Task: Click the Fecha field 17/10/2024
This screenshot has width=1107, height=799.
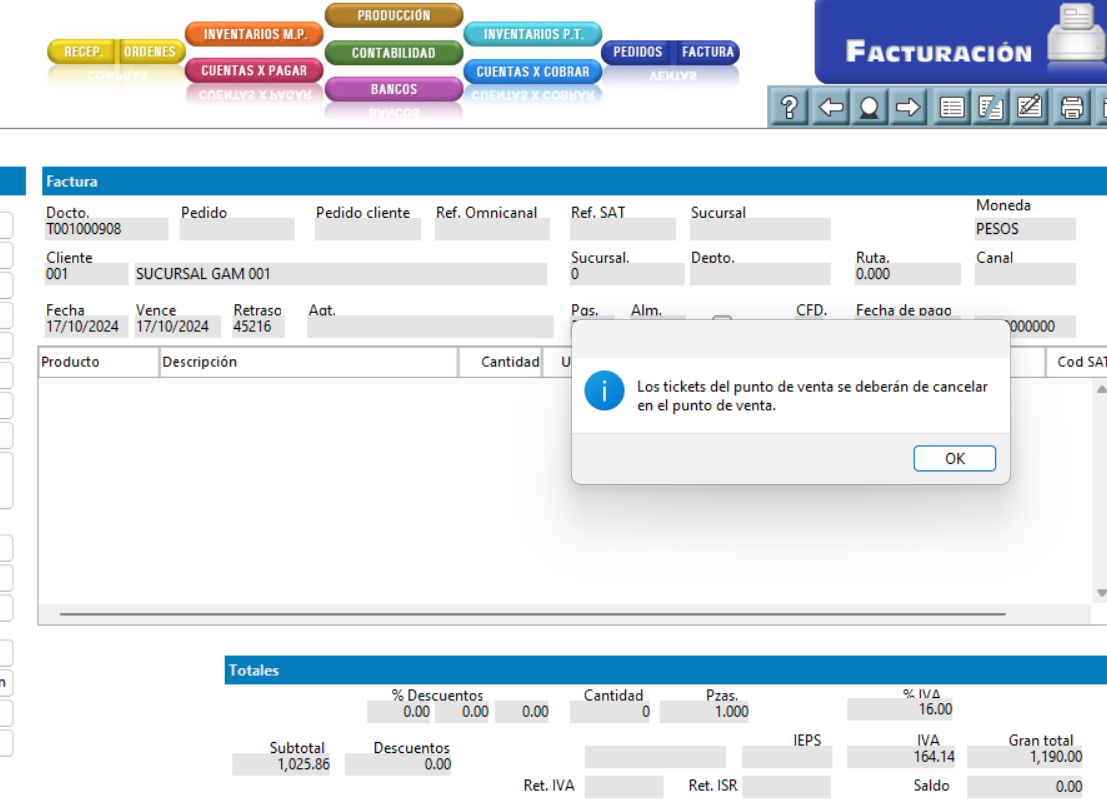Action: click(86, 327)
